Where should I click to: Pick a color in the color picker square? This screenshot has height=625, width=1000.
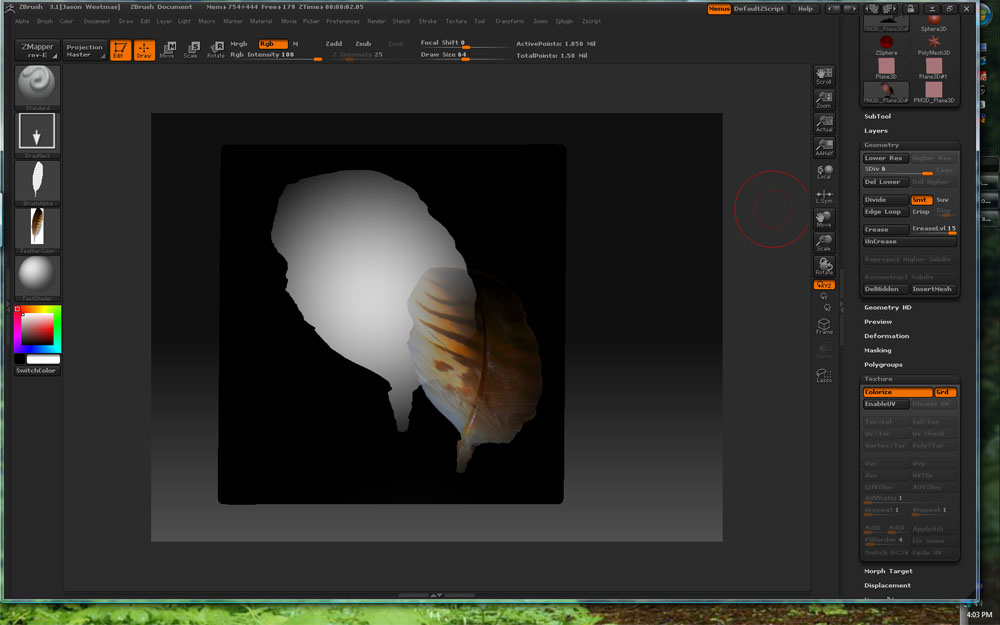(x=38, y=329)
